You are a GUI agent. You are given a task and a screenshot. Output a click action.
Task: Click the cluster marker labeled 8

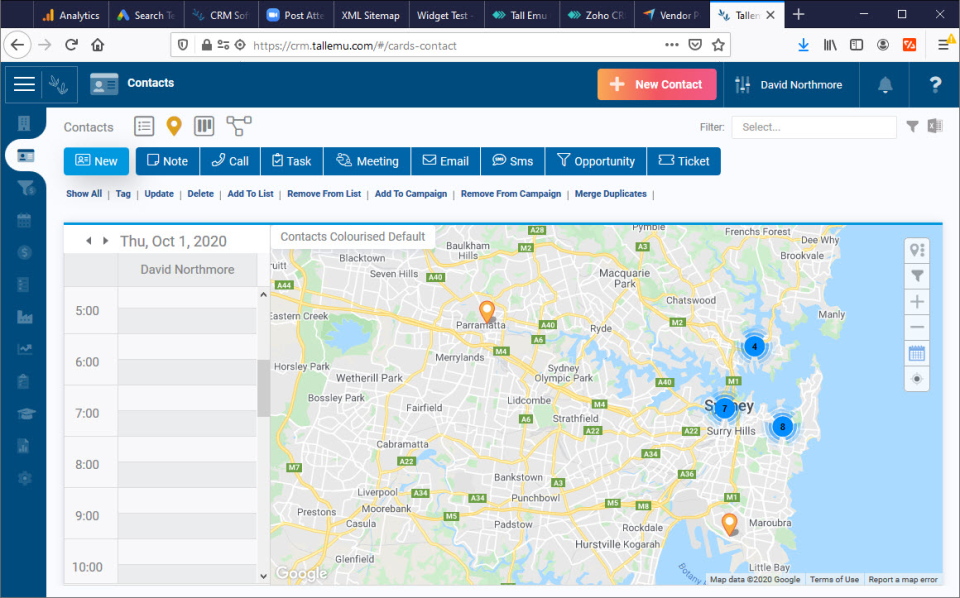pyautogui.click(x=782, y=427)
